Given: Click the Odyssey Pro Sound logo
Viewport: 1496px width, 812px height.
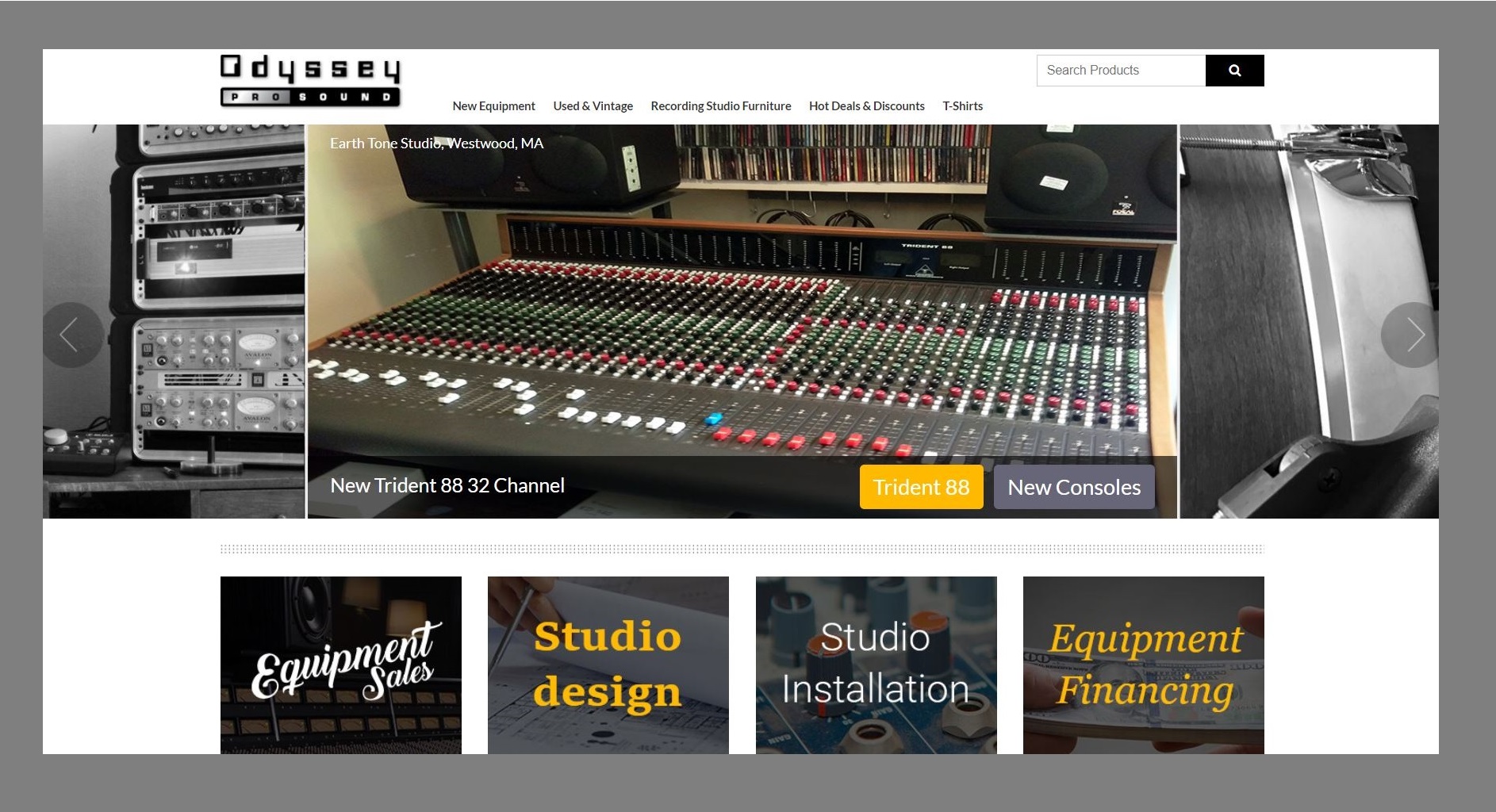Looking at the screenshot, I should pyautogui.click(x=310, y=81).
